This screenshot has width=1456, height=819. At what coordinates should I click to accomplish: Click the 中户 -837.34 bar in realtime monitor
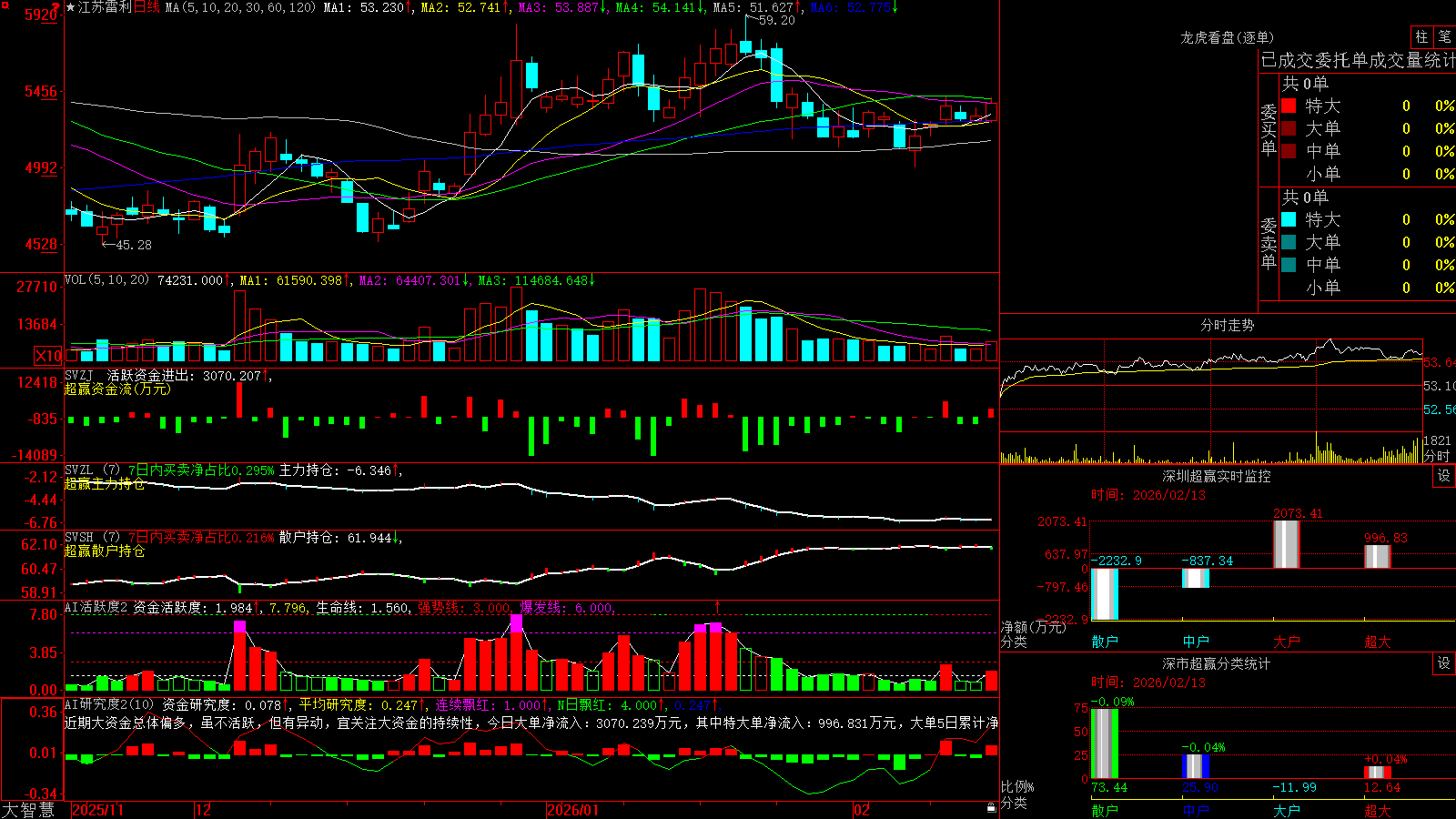tap(1196, 578)
